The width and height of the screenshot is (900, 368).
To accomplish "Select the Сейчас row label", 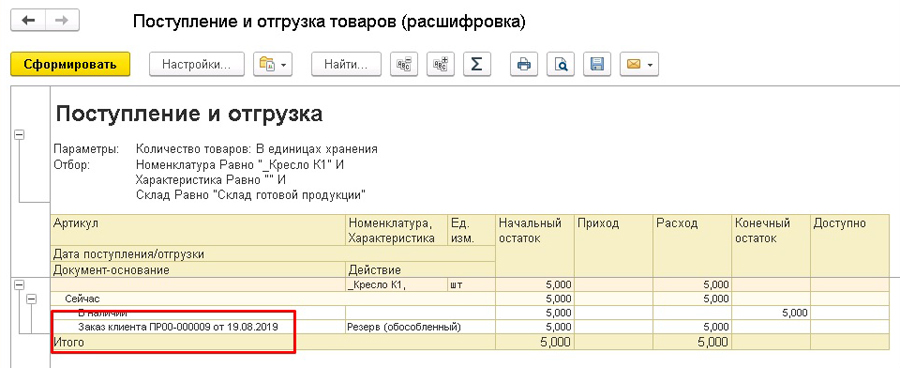I will (x=83, y=299).
